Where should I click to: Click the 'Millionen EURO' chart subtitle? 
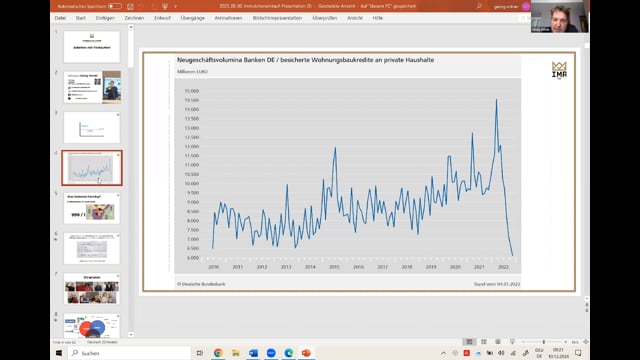192,71
